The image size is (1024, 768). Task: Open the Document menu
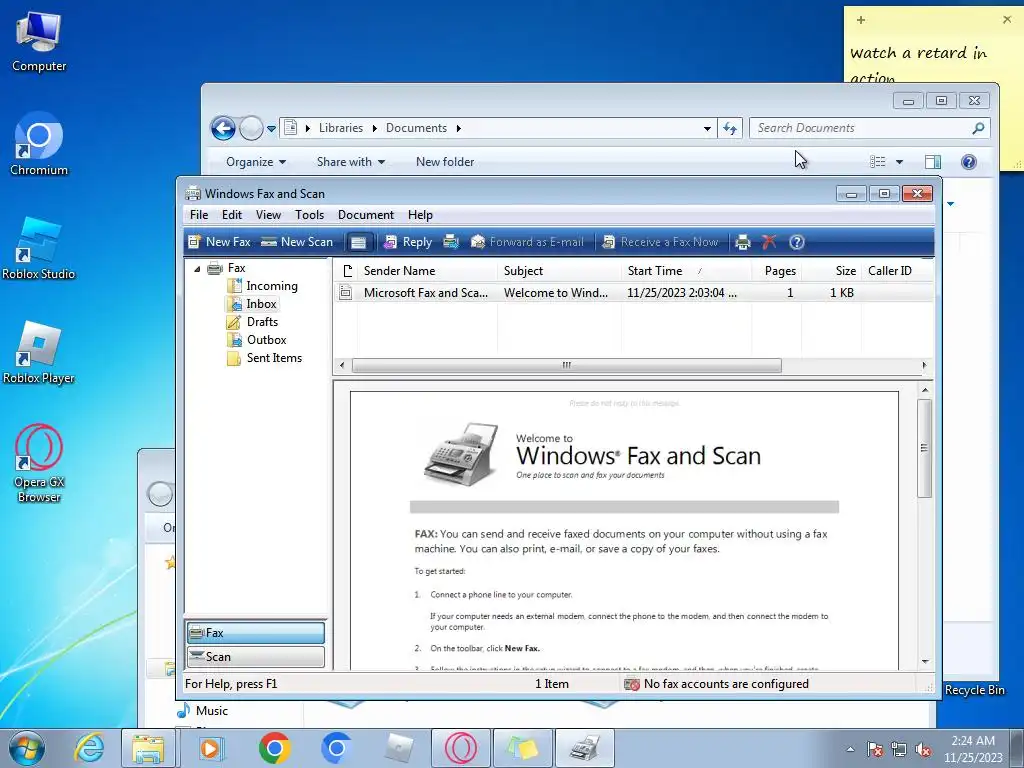(366, 215)
